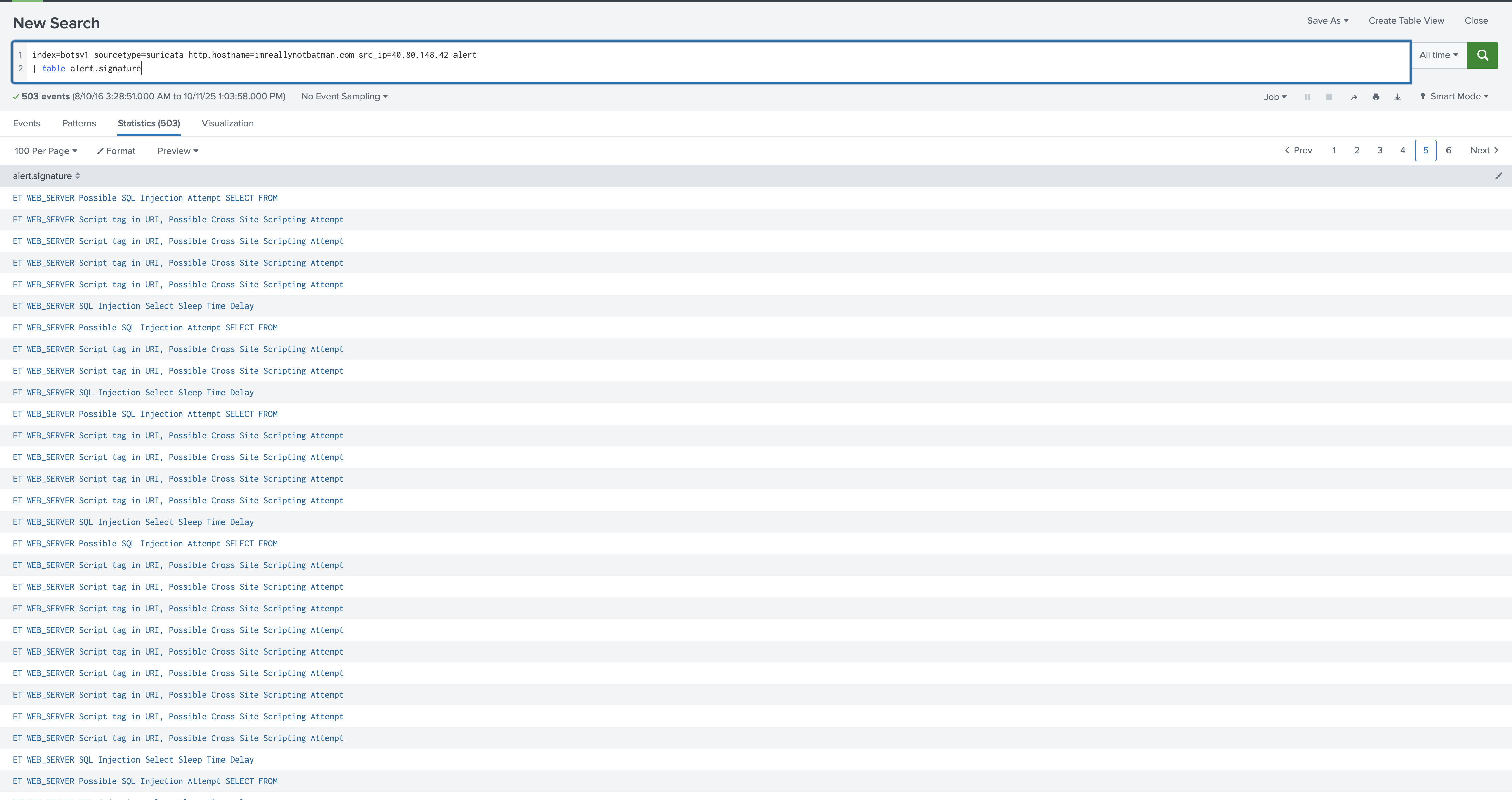Open the Job menu
Image resolution: width=1512 pixels, height=800 pixels.
(x=1275, y=97)
